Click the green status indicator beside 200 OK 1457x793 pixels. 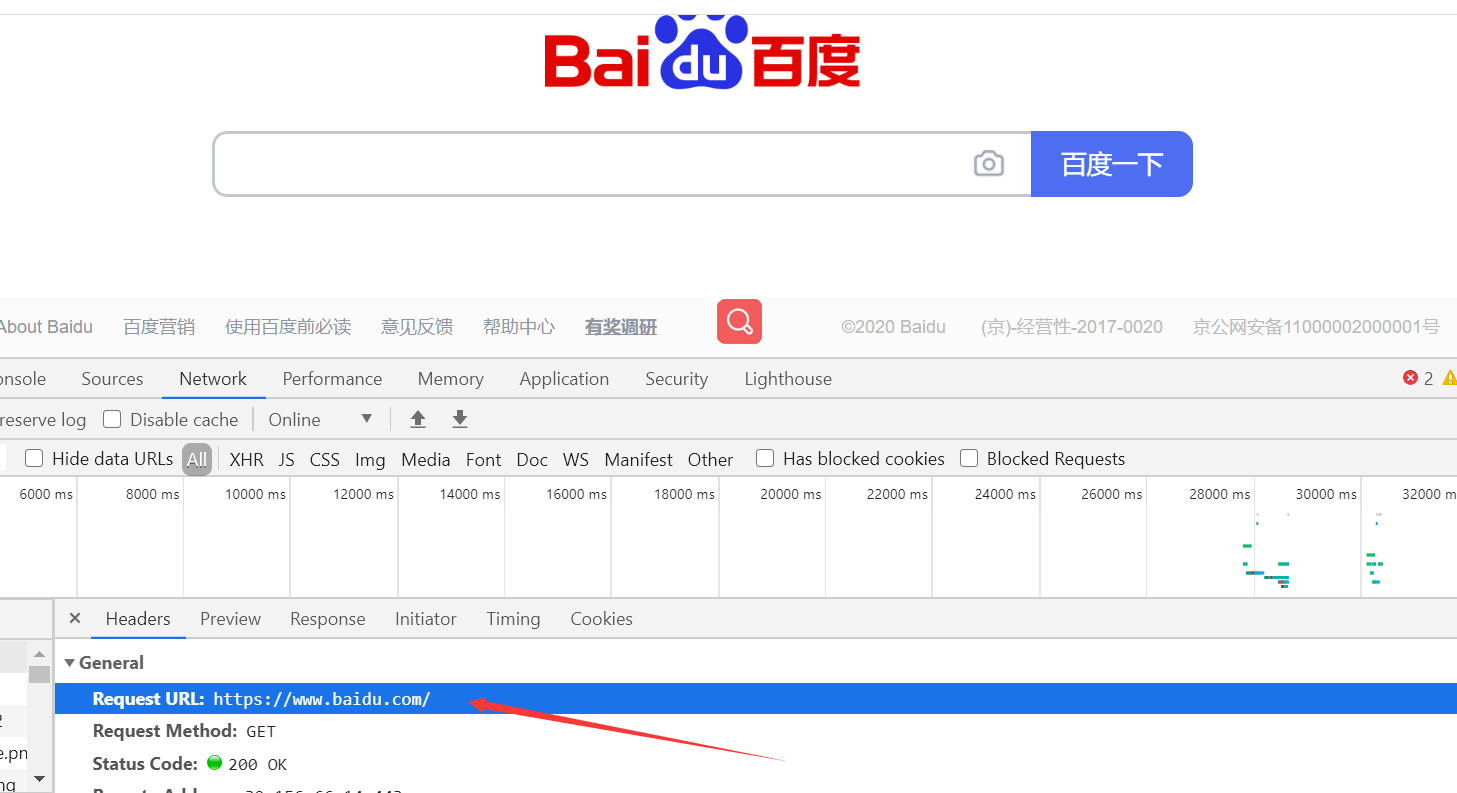[215, 763]
